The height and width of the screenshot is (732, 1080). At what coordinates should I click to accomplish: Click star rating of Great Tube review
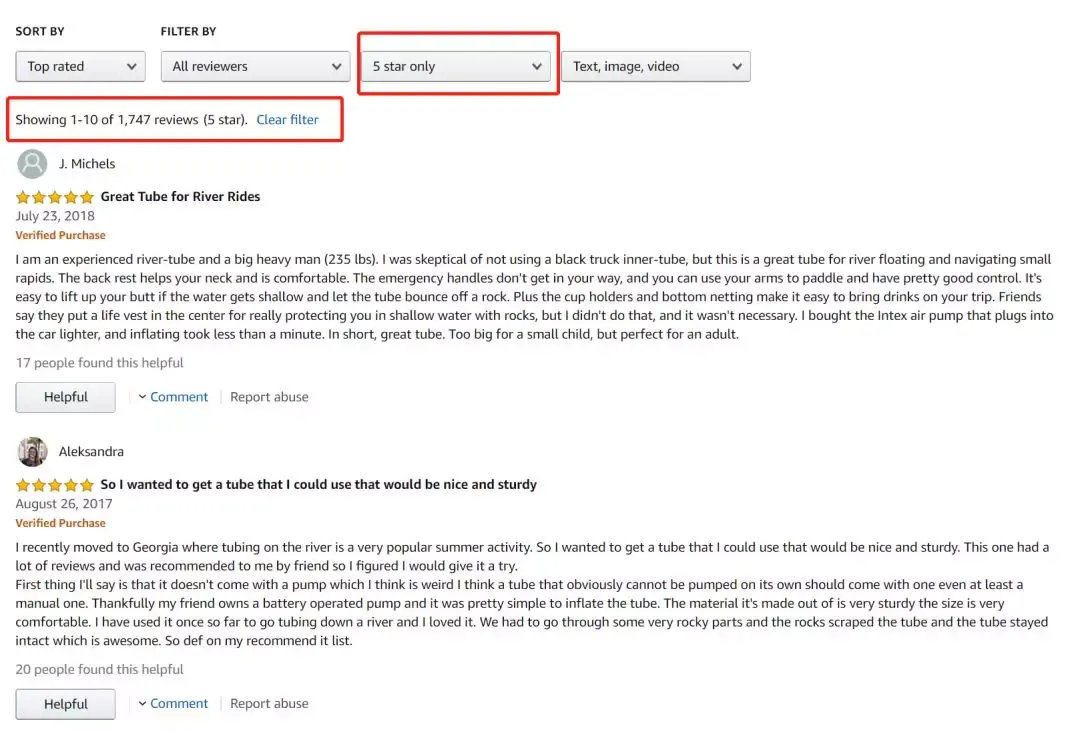click(54, 197)
